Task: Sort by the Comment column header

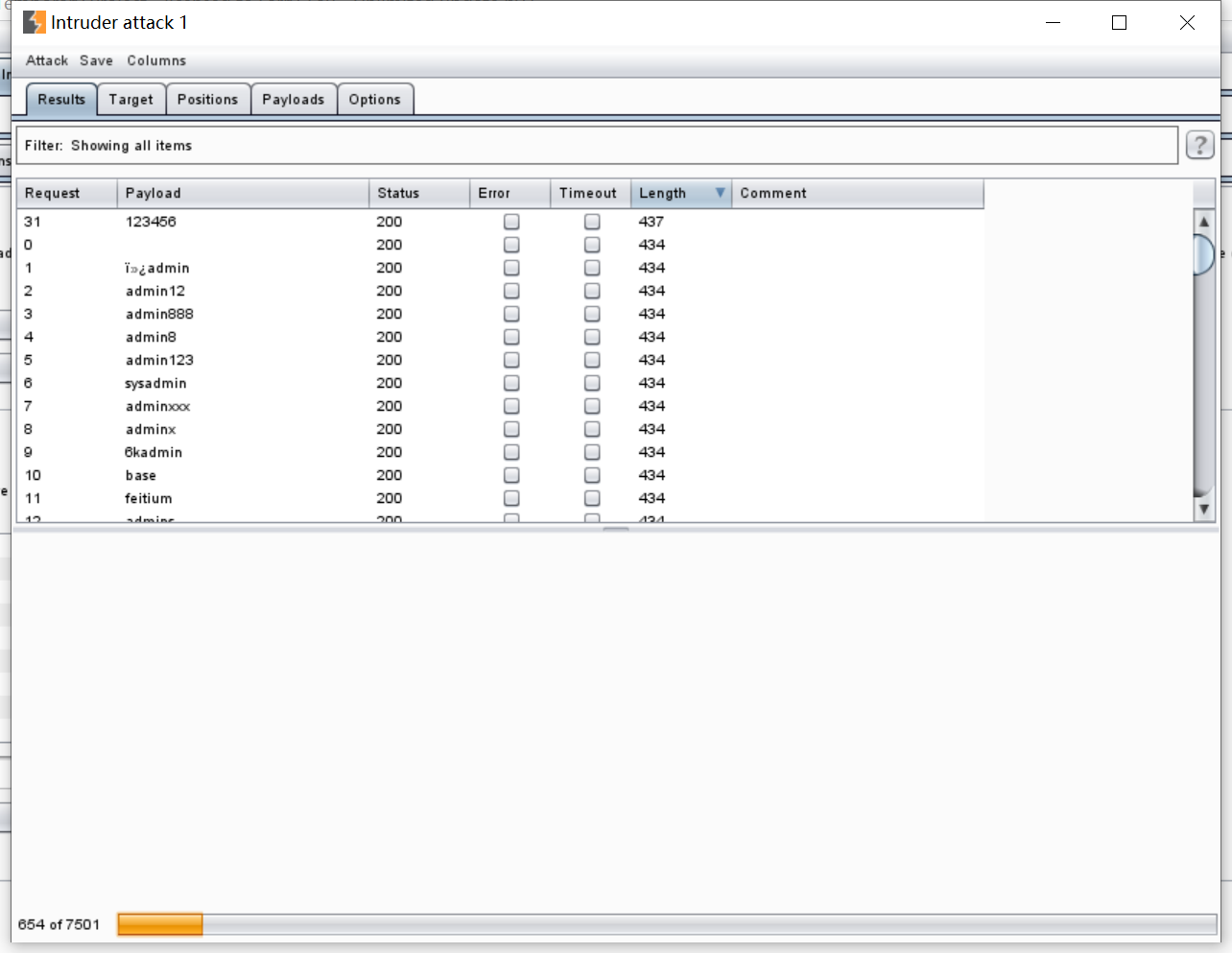Action: tap(858, 193)
